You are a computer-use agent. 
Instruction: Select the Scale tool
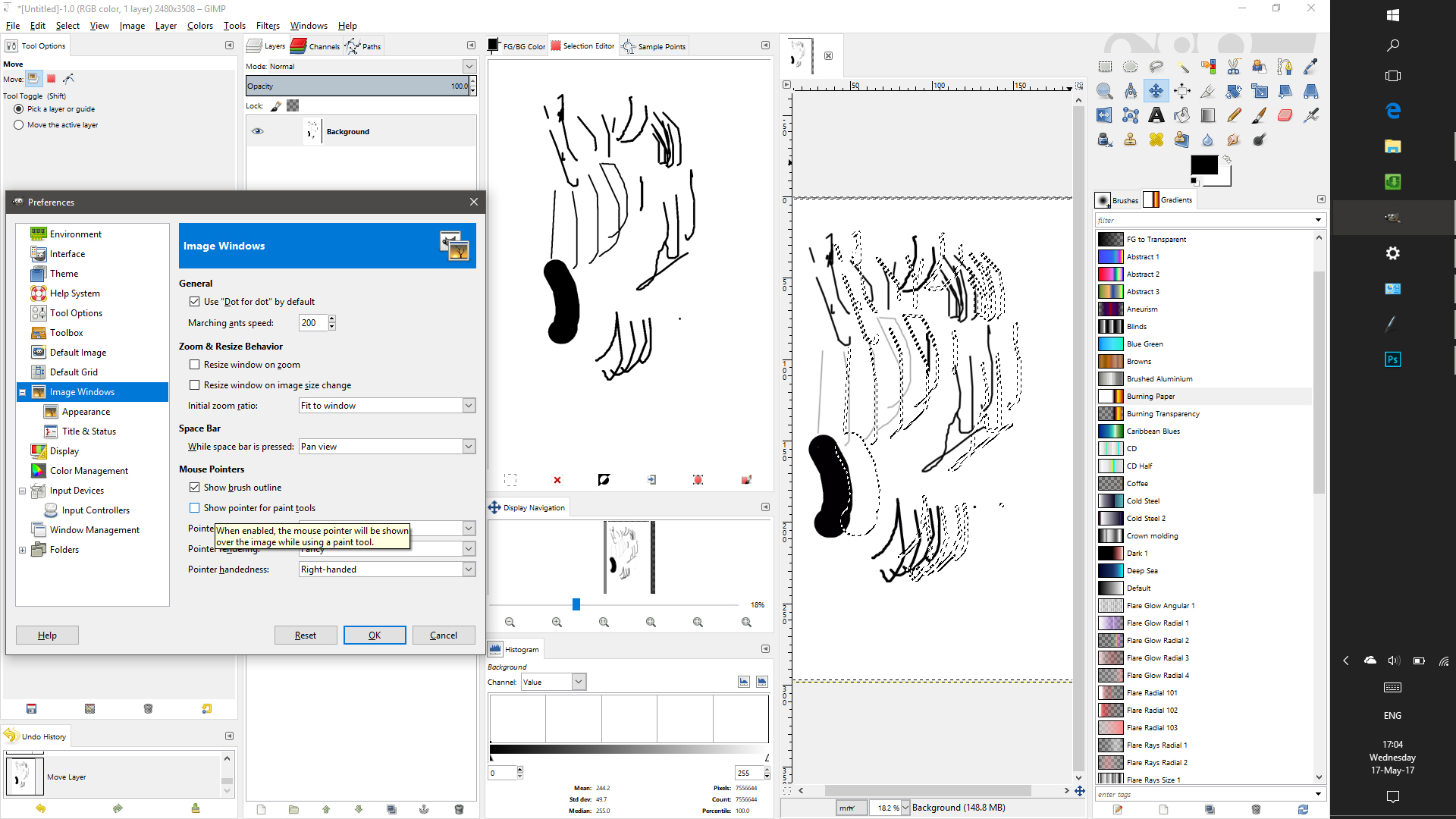tap(1260, 91)
